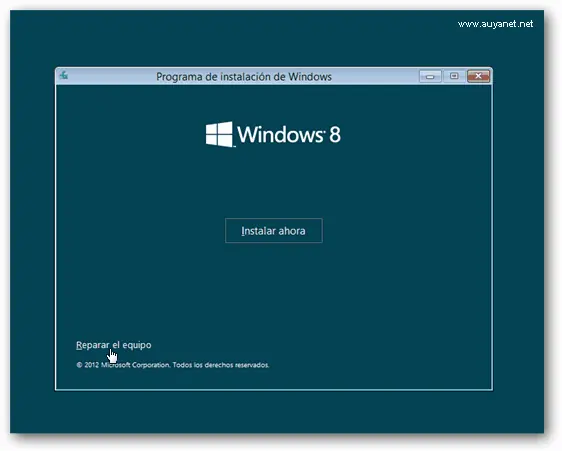Click the Microsoft Corporation copyright text
The image size is (562, 451).
[x=173, y=365]
